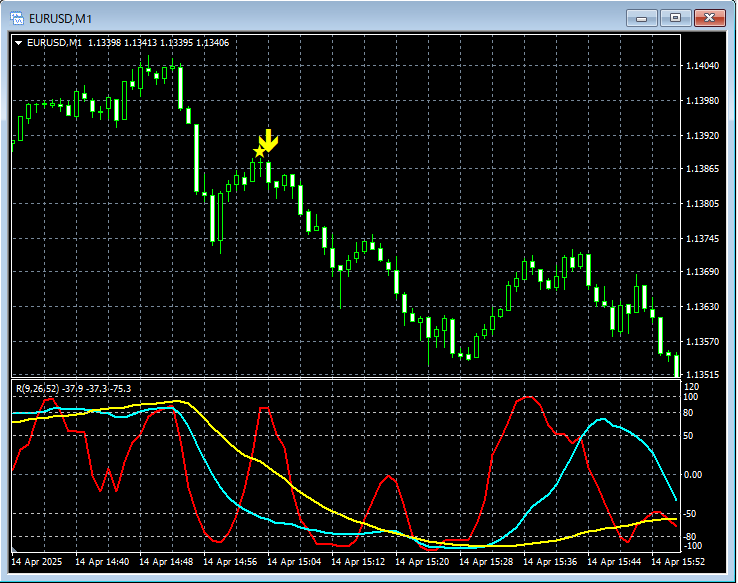The height and width of the screenshot is (583, 738).
Task: Click the 14 Apr 15:36 time label
Action: 550,562
